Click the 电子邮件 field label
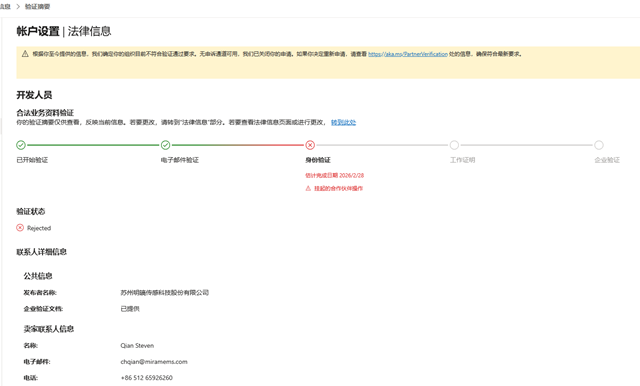The height and width of the screenshot is (386, 640). [37, 362]
